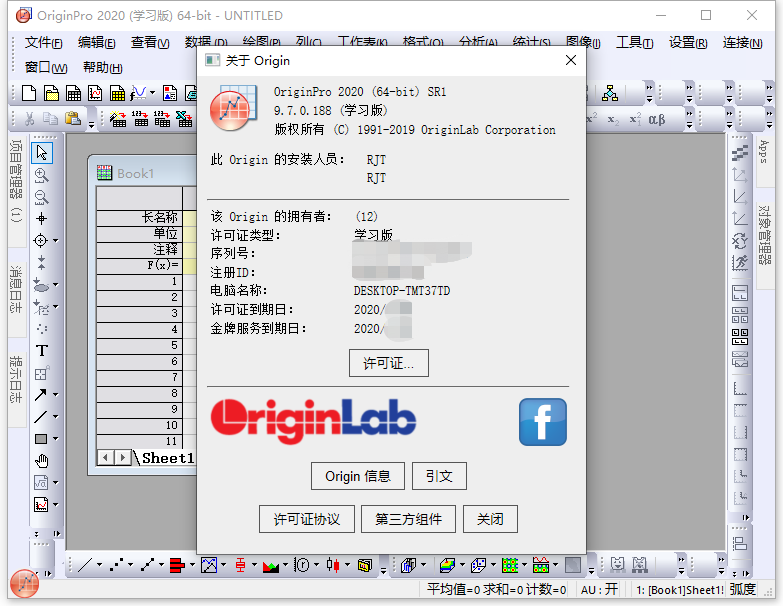Click the Candlestick plot icon in bottom toolbar
783x606 pixels.
point(333,565)
